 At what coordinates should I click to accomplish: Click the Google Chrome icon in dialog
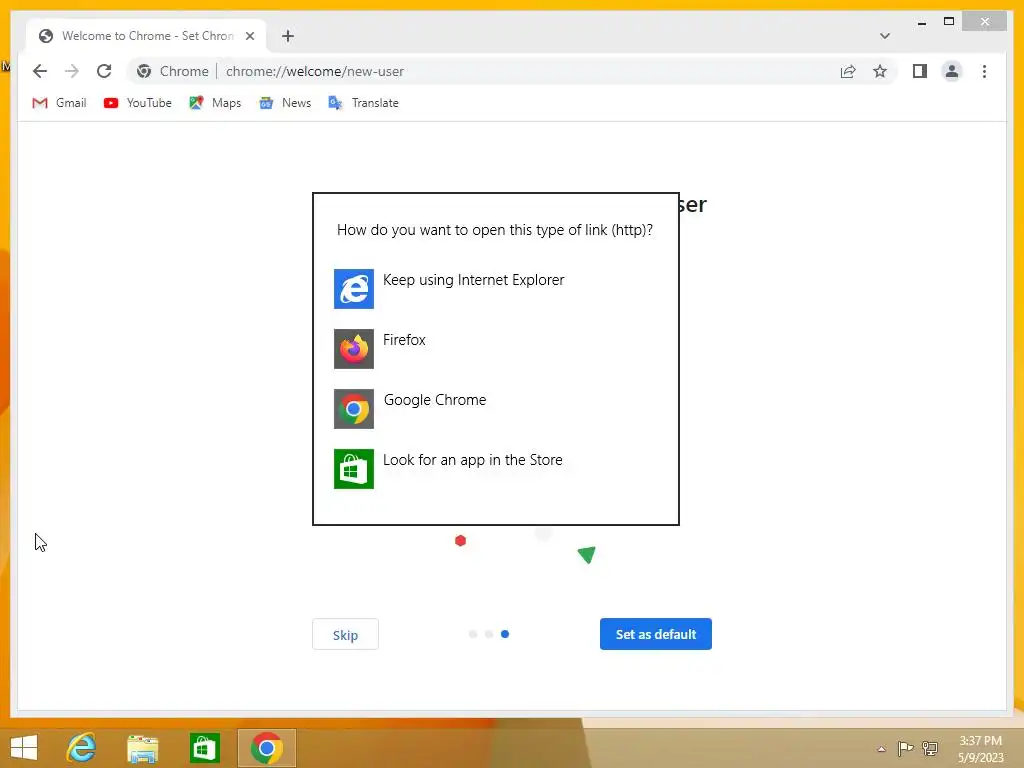pos(354,409)
